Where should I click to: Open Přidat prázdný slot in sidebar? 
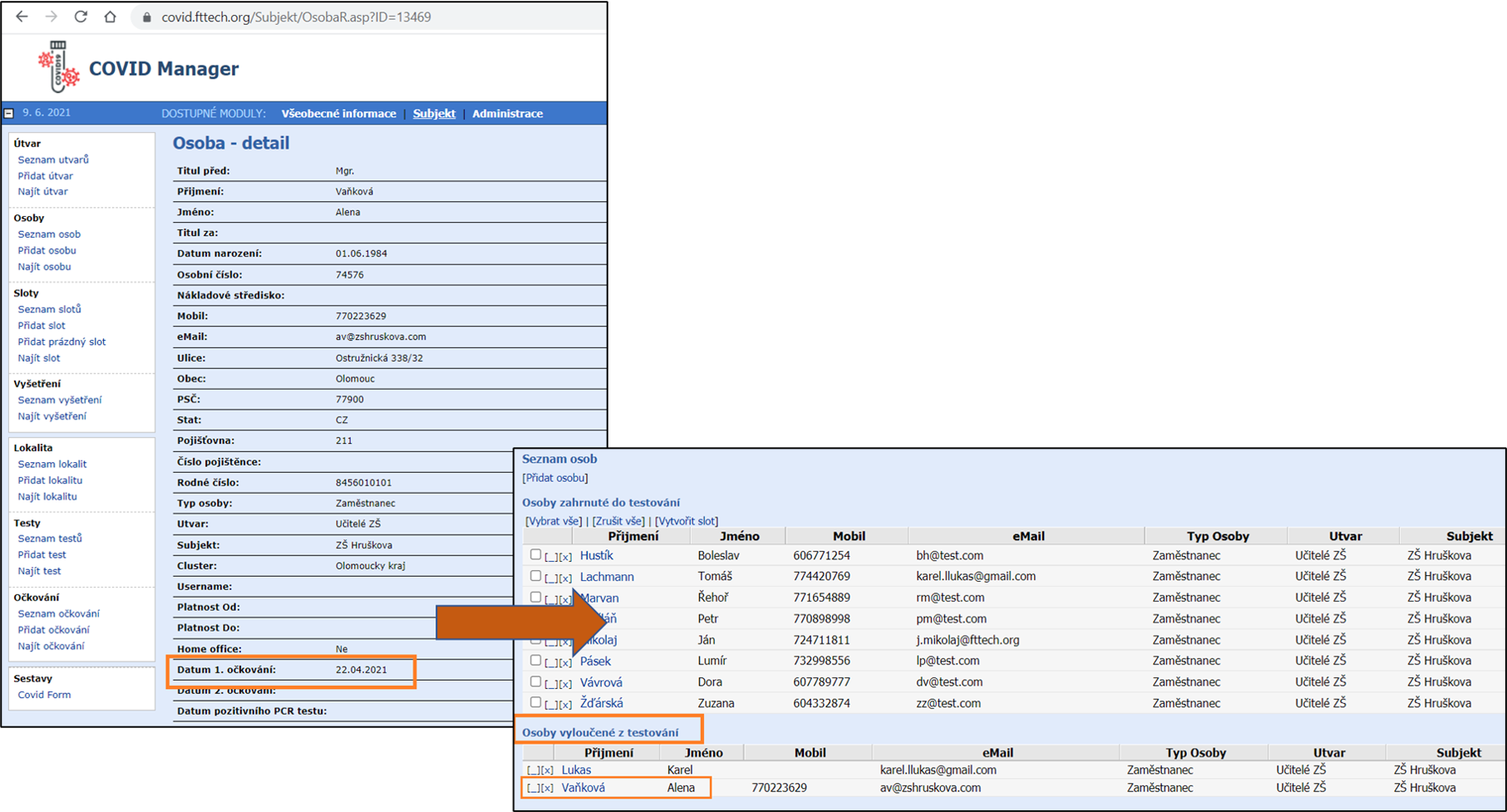tap(62, 342)
